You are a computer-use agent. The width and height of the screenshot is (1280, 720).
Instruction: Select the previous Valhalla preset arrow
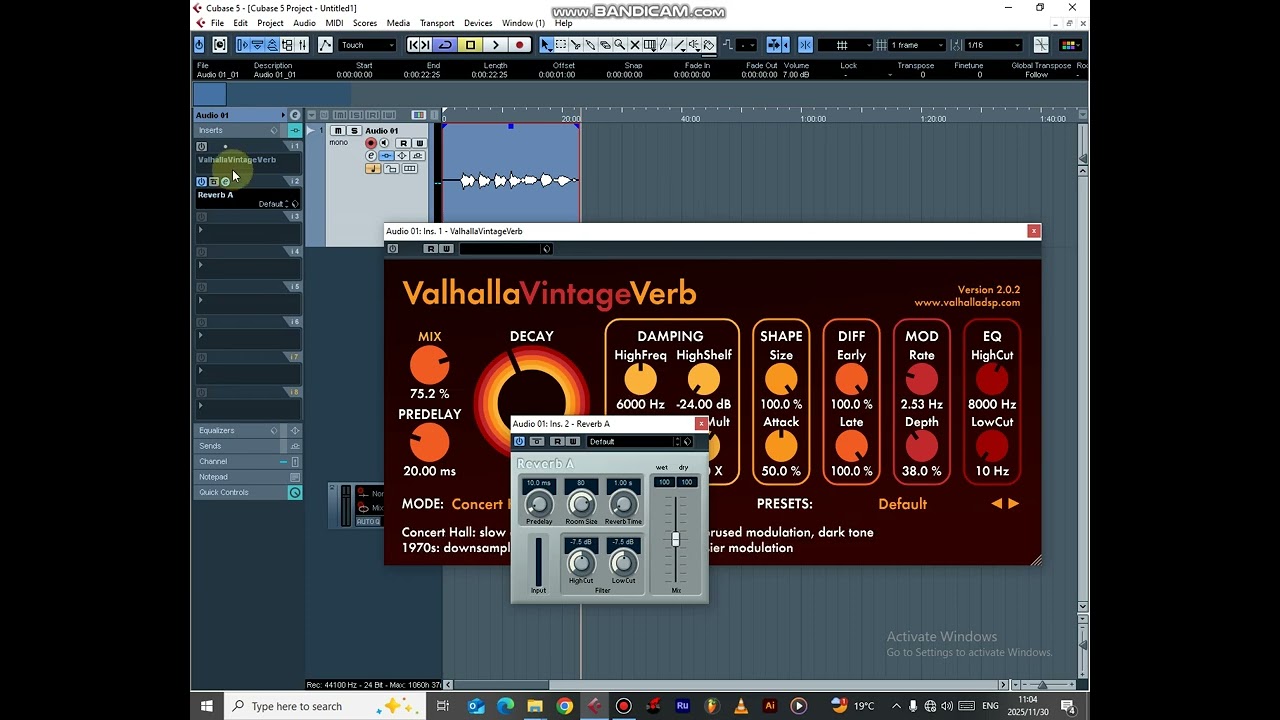(x=996, y=504)
